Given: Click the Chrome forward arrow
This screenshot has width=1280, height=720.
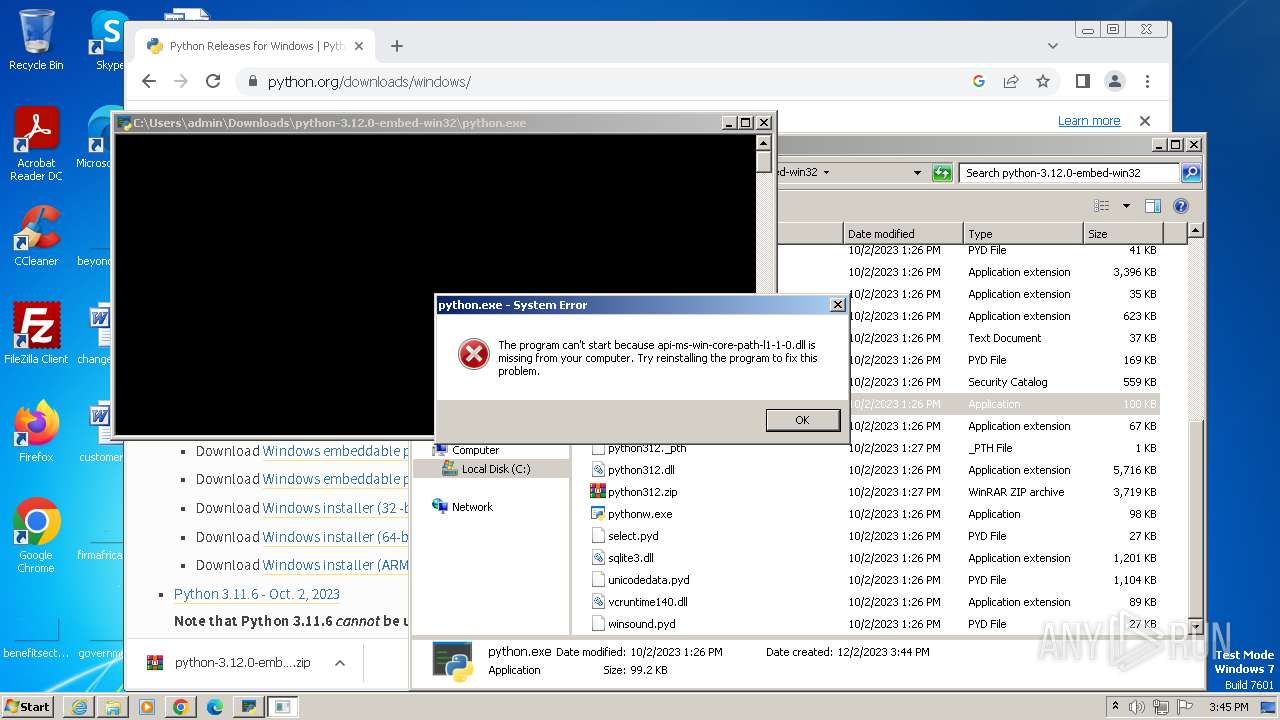Looking at the screenshot, I should pos(181,82).
